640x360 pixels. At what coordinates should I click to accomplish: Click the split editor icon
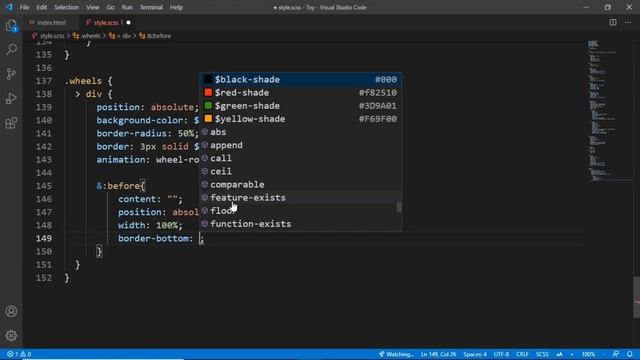[x=613, y=22]
